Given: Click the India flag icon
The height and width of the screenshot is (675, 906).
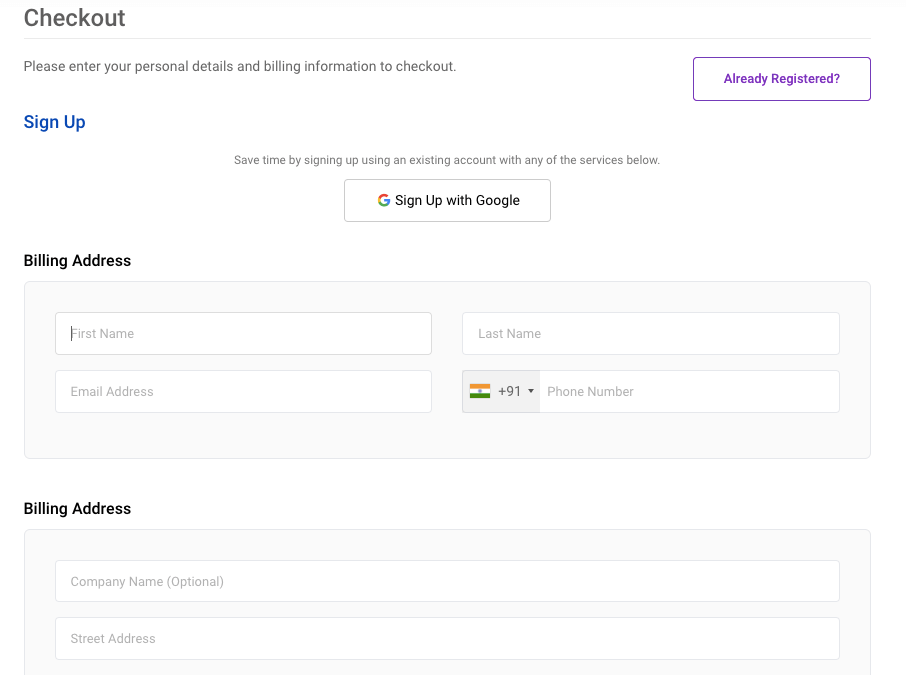Looking at the screenshot, I should tap(480, 391).
